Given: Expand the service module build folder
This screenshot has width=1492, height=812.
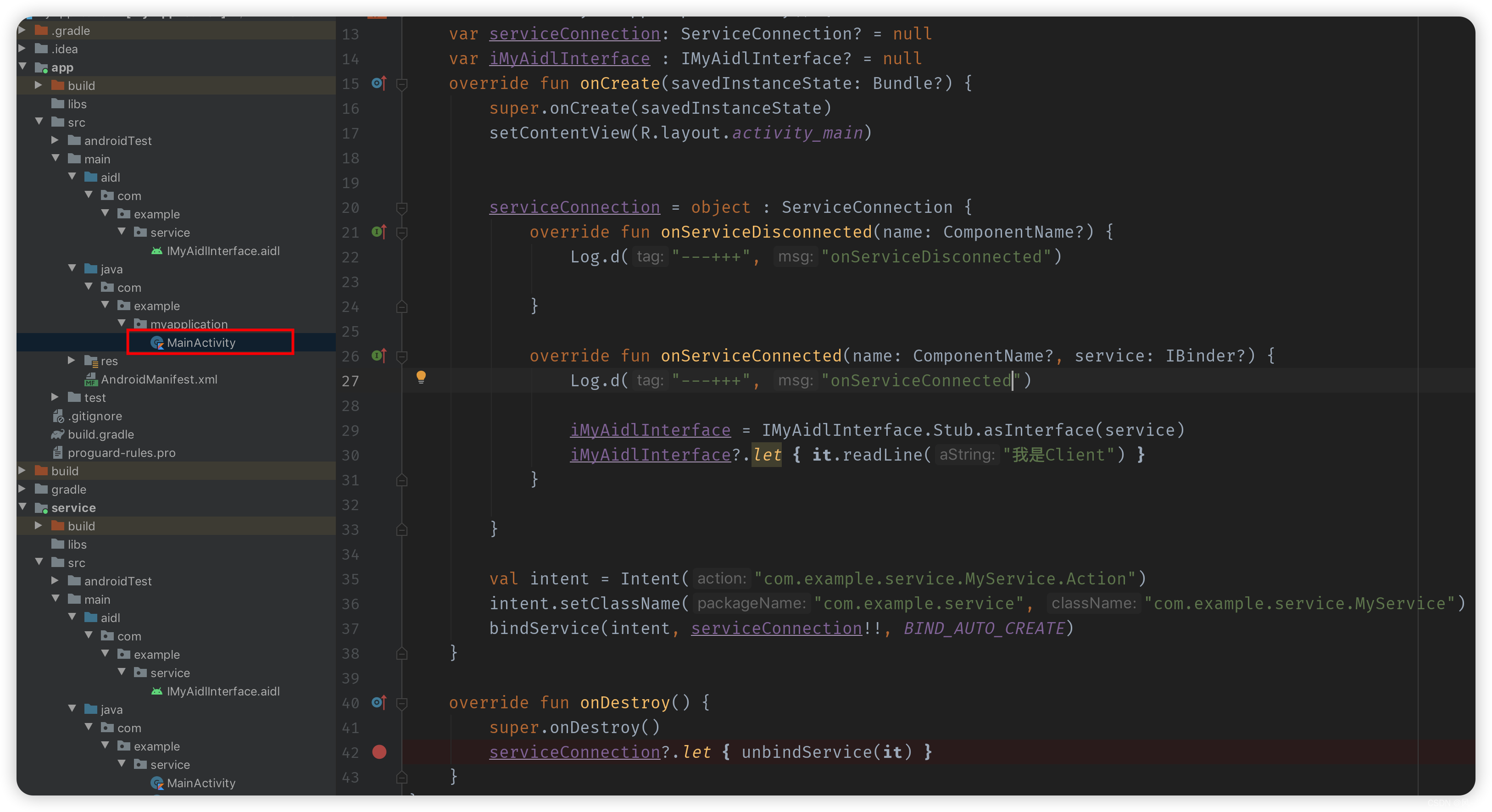Looking at the screenshot, I should tap(39, 525).
